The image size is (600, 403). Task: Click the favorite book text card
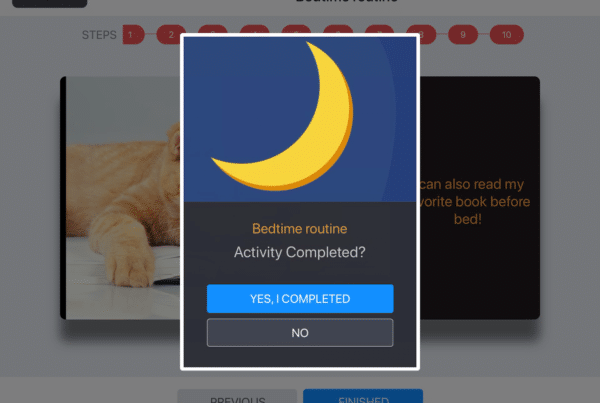pos(480,197)
